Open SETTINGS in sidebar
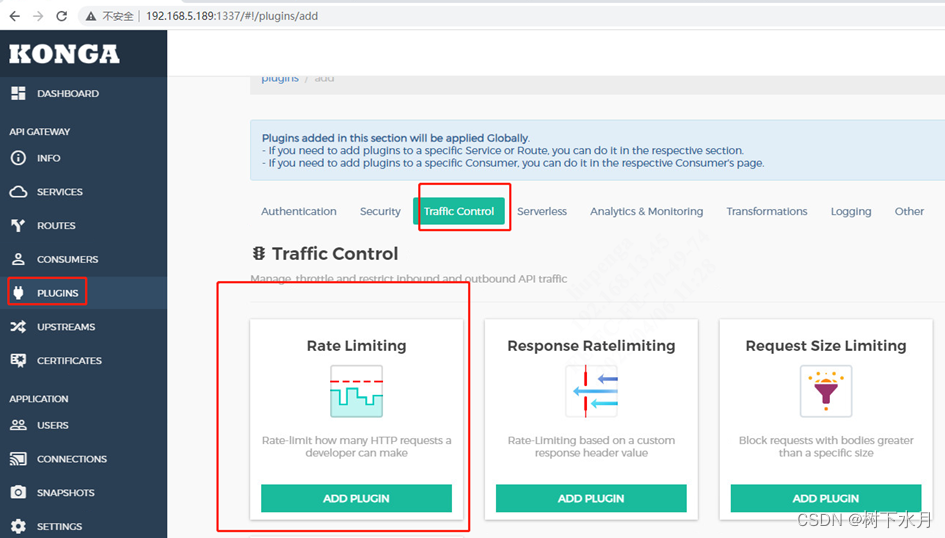This screenshot has height=538, width=945. (59, 526)
